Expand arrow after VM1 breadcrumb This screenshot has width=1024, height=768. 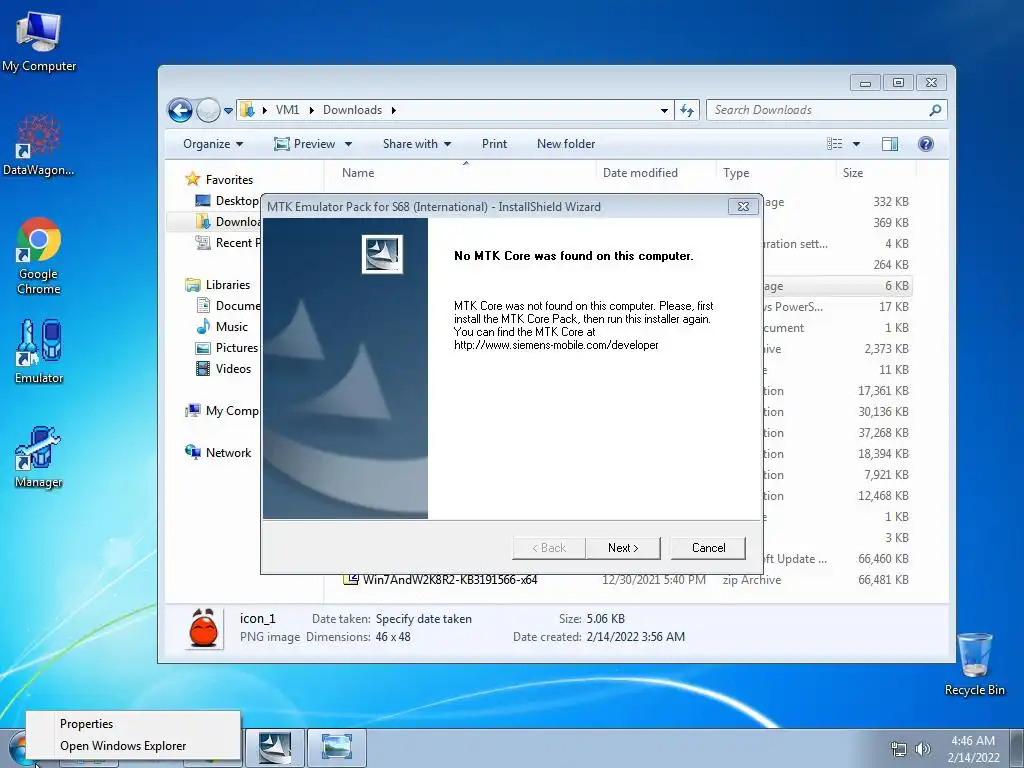coord(312,110)
